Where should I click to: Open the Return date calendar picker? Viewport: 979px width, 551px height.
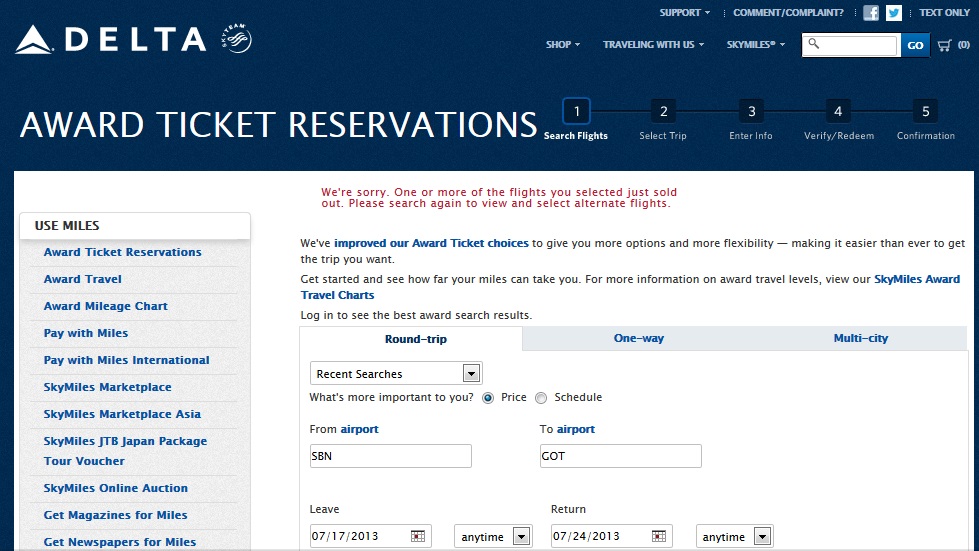point(660,537)
